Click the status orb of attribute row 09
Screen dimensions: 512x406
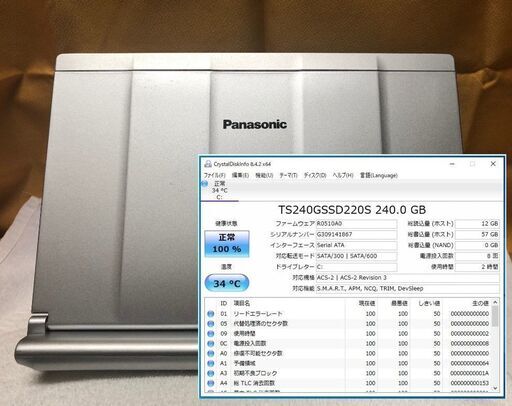pos(211,334)
